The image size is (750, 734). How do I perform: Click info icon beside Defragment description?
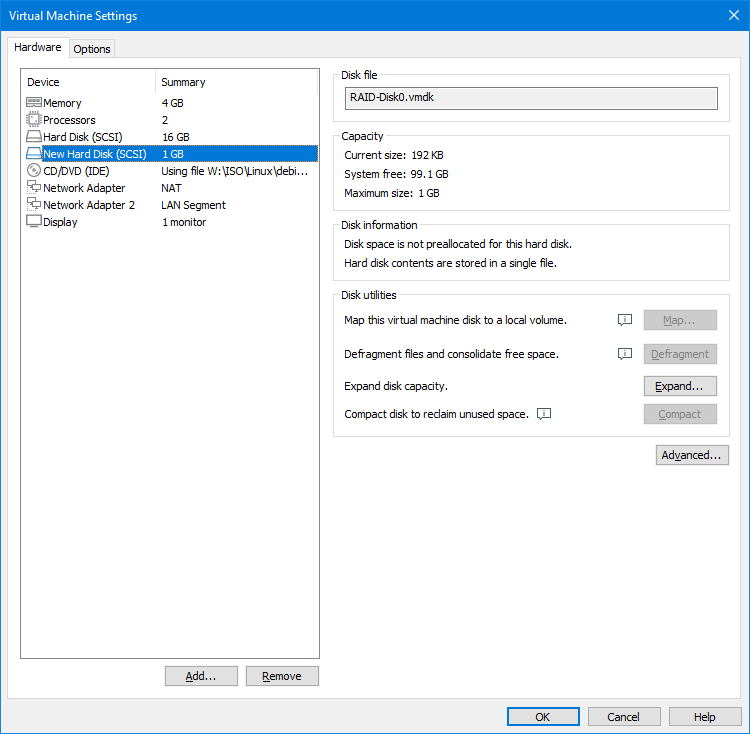625,354
